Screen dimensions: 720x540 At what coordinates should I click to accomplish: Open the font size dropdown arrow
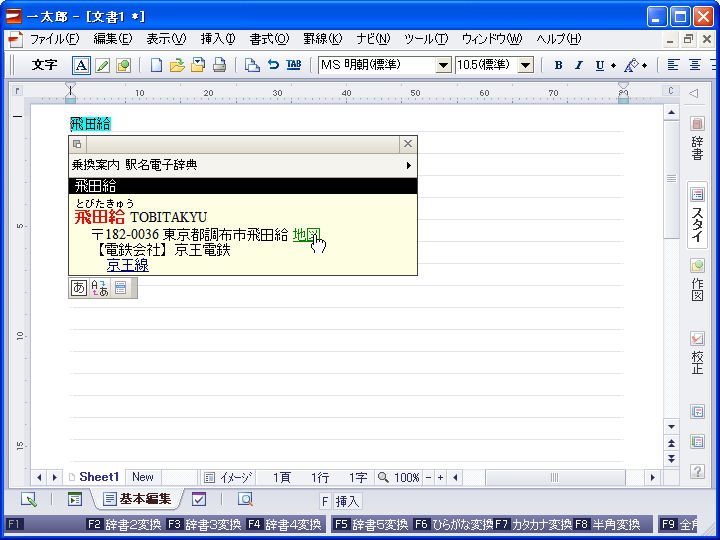[526, 65]
